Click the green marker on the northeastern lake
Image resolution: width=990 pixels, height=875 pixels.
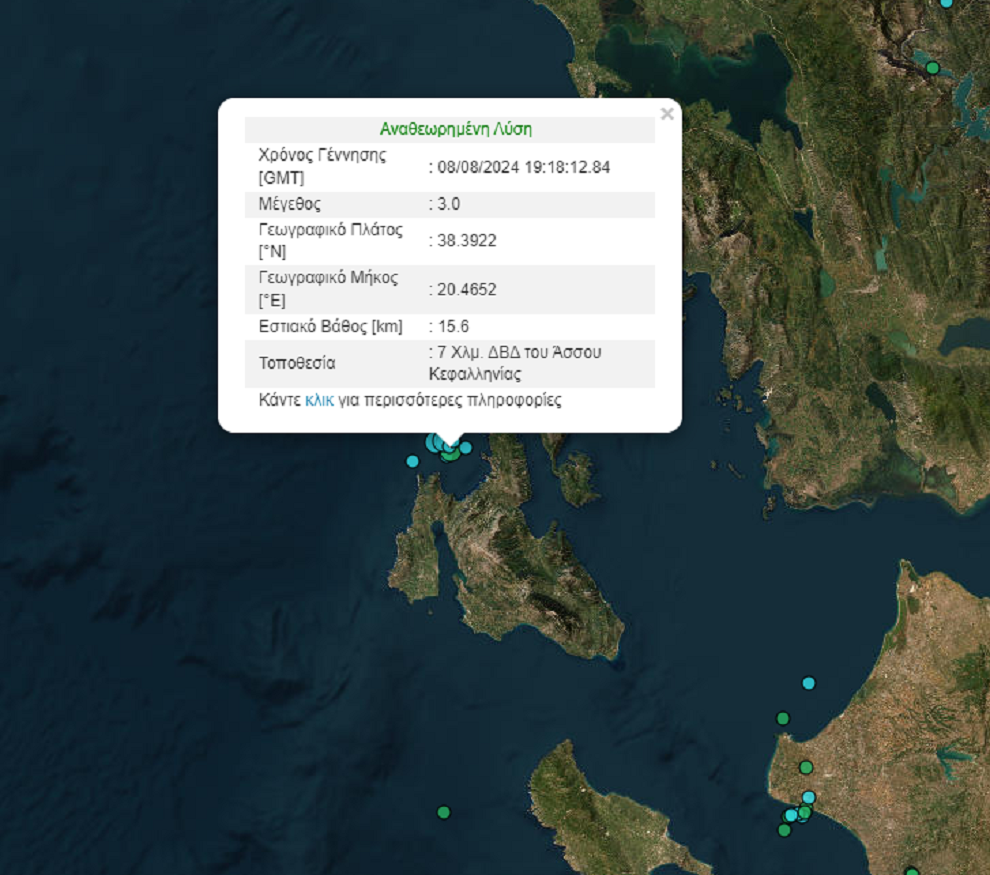coord(933,68)
